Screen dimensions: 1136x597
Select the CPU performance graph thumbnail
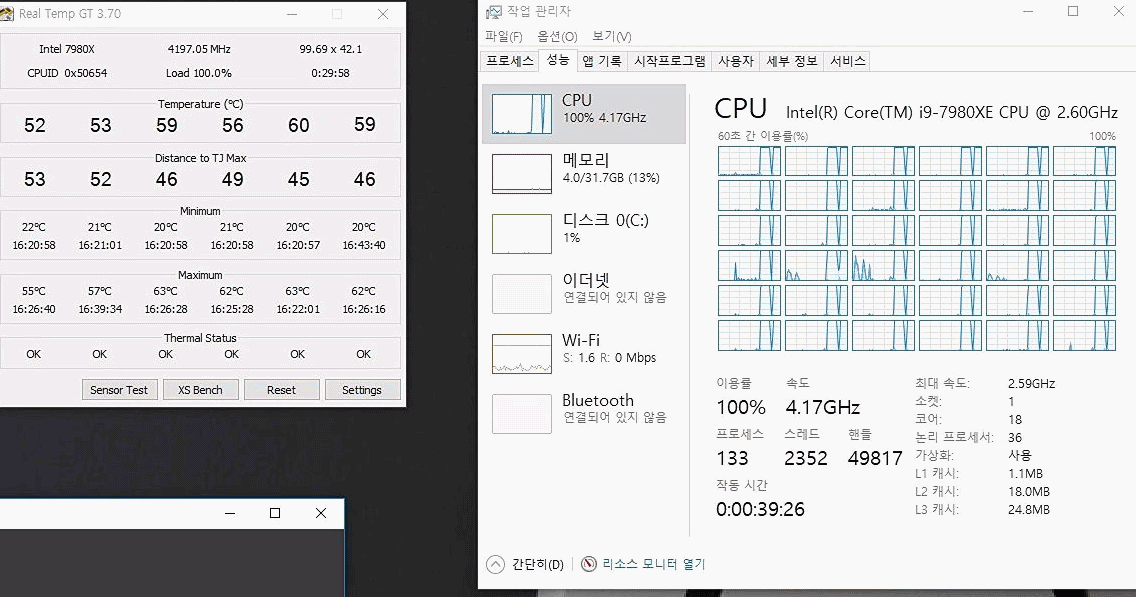[x=522, y=114]
